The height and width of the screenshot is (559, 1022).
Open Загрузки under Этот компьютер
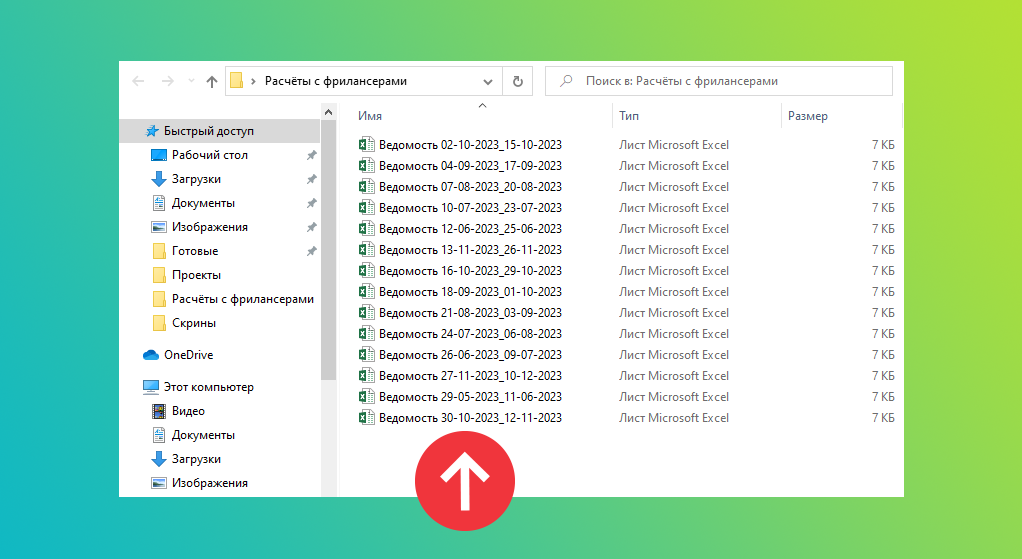(x=196, y=459)
